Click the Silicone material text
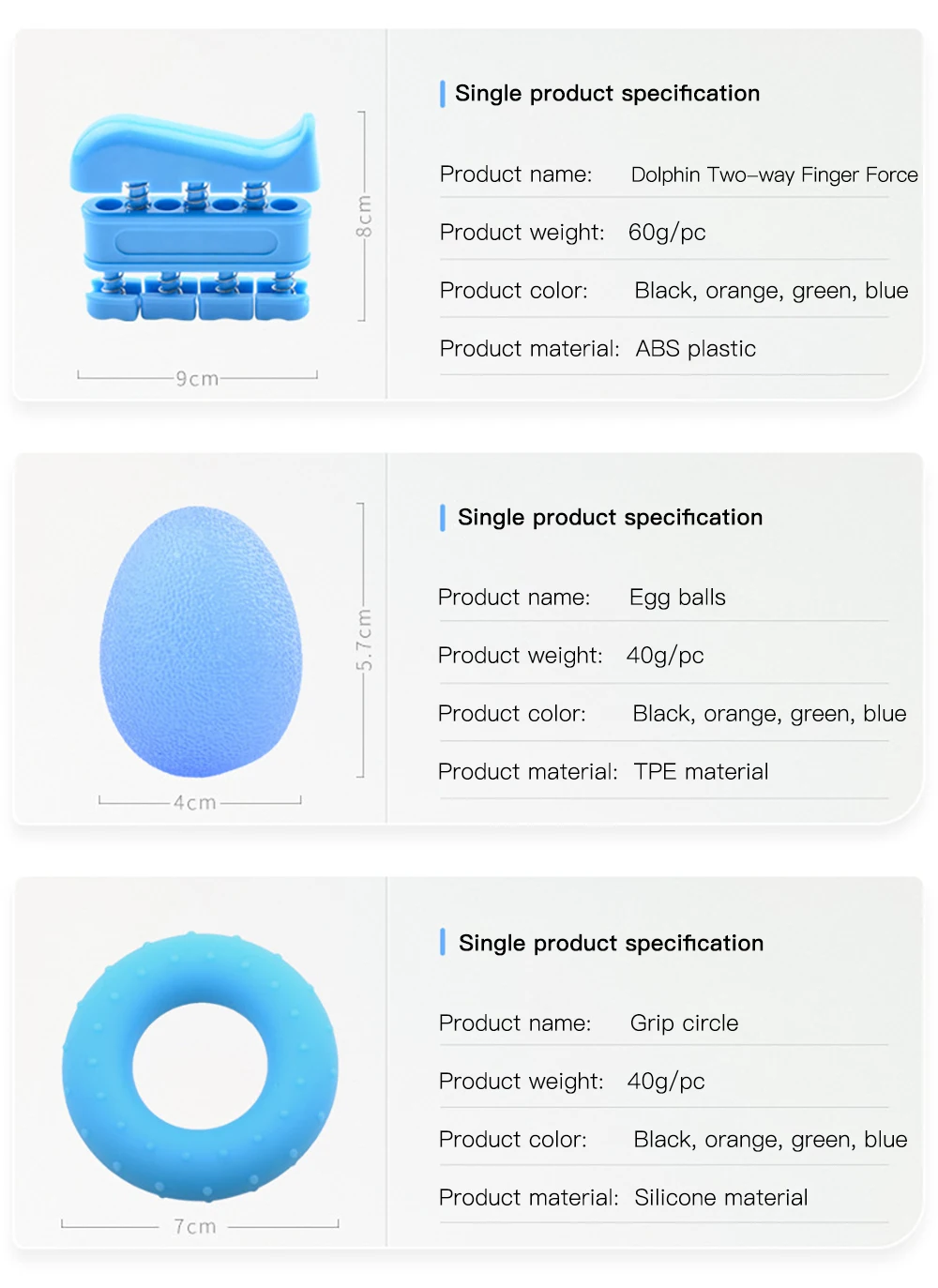 click(x=720, y=1198)
